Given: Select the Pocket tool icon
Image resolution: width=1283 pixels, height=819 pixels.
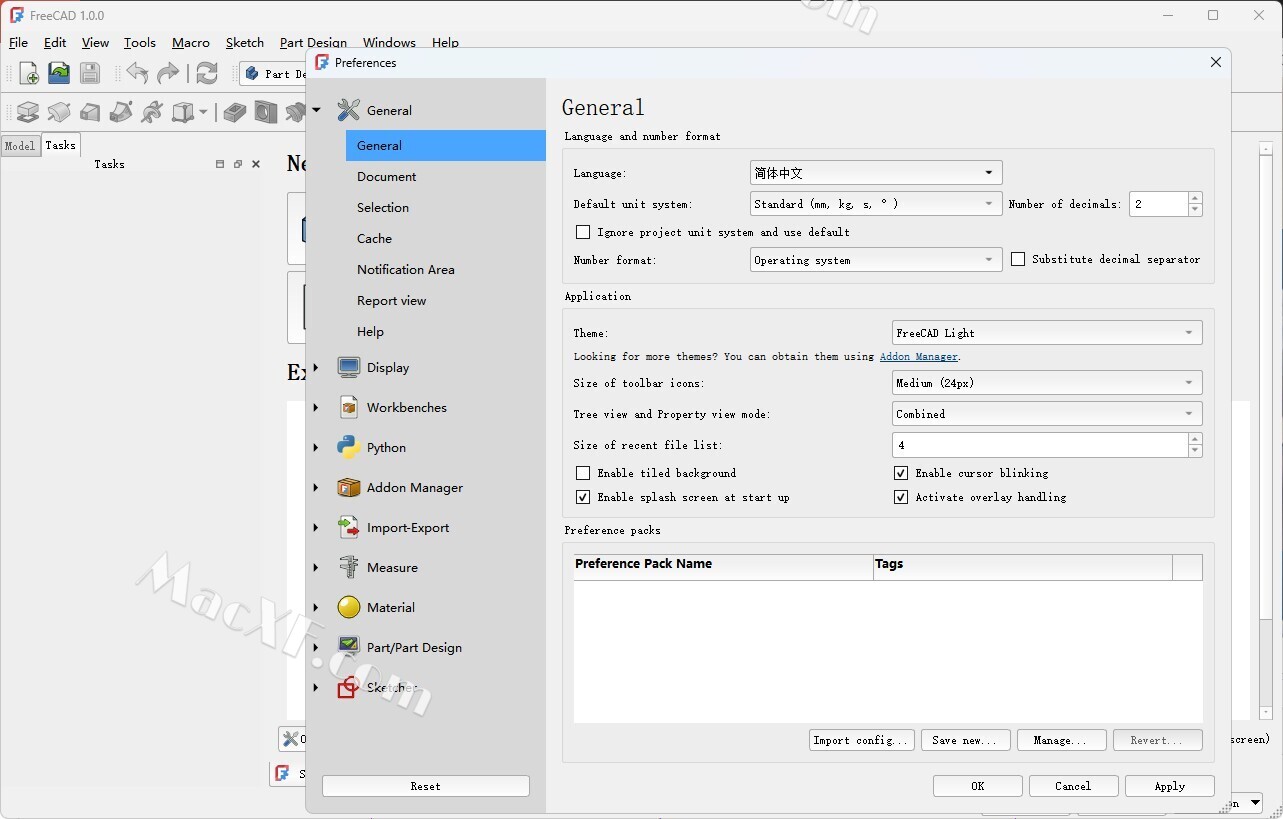Looking at the screenshot, I should point(235,112).
